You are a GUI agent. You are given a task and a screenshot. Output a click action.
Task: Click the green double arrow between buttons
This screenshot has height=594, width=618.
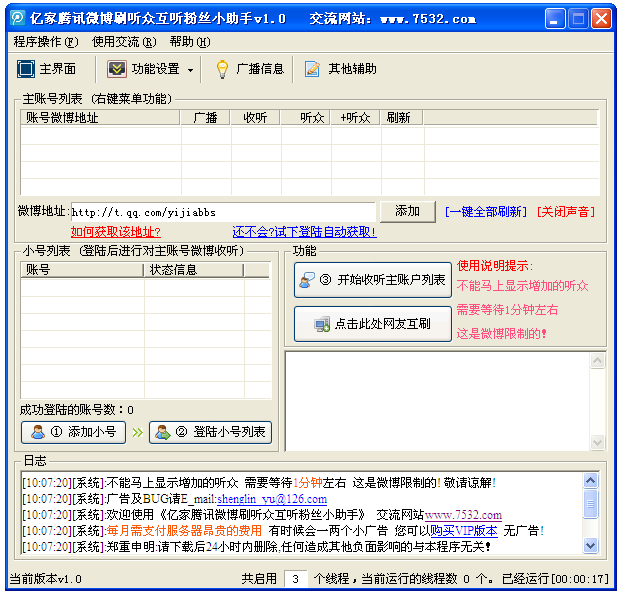tap(137, 433)
